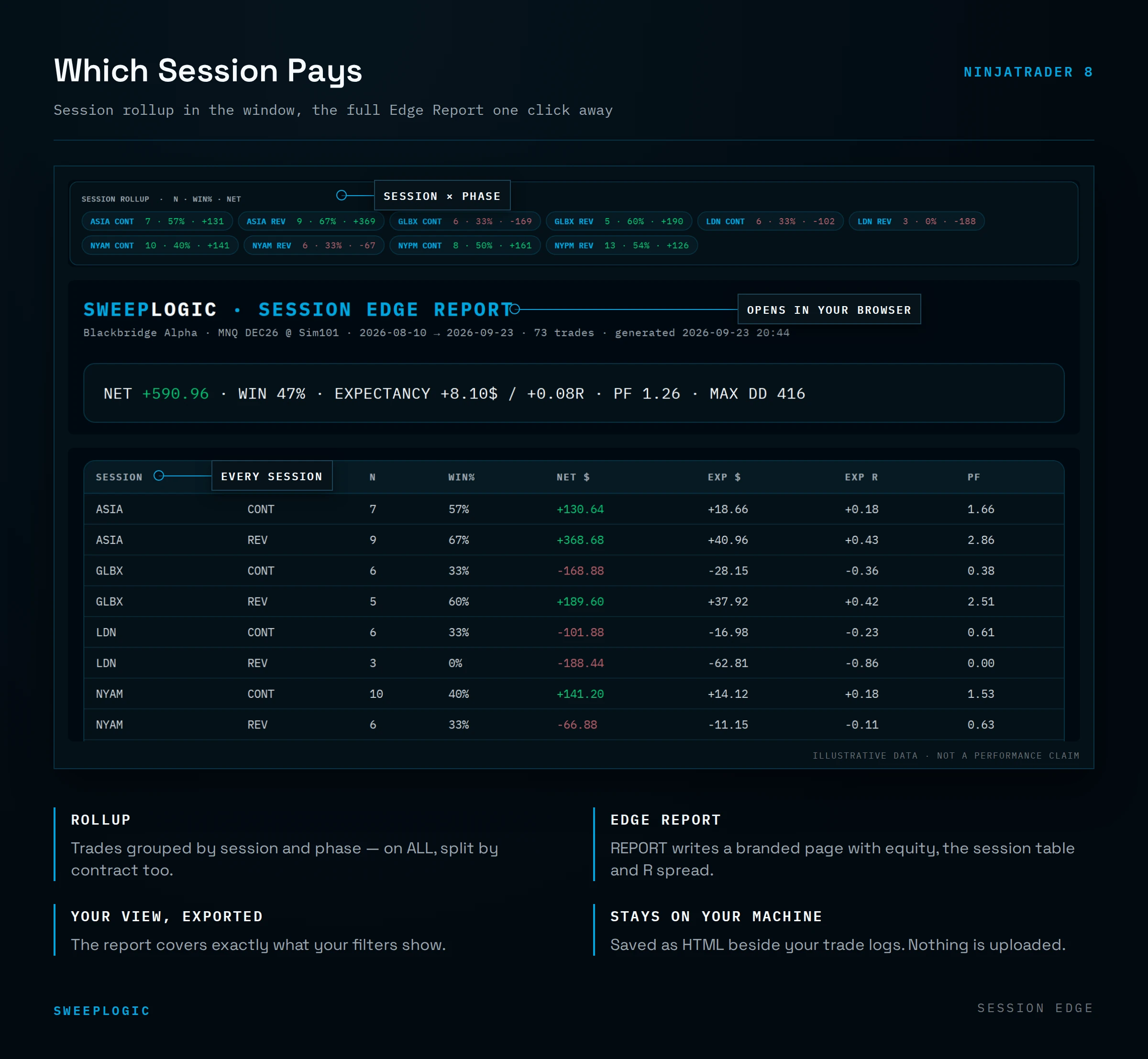Click the +368.68 net value
Image resolution: width=1148 pixels, height=1059 pixels.
tap(580, 540)
